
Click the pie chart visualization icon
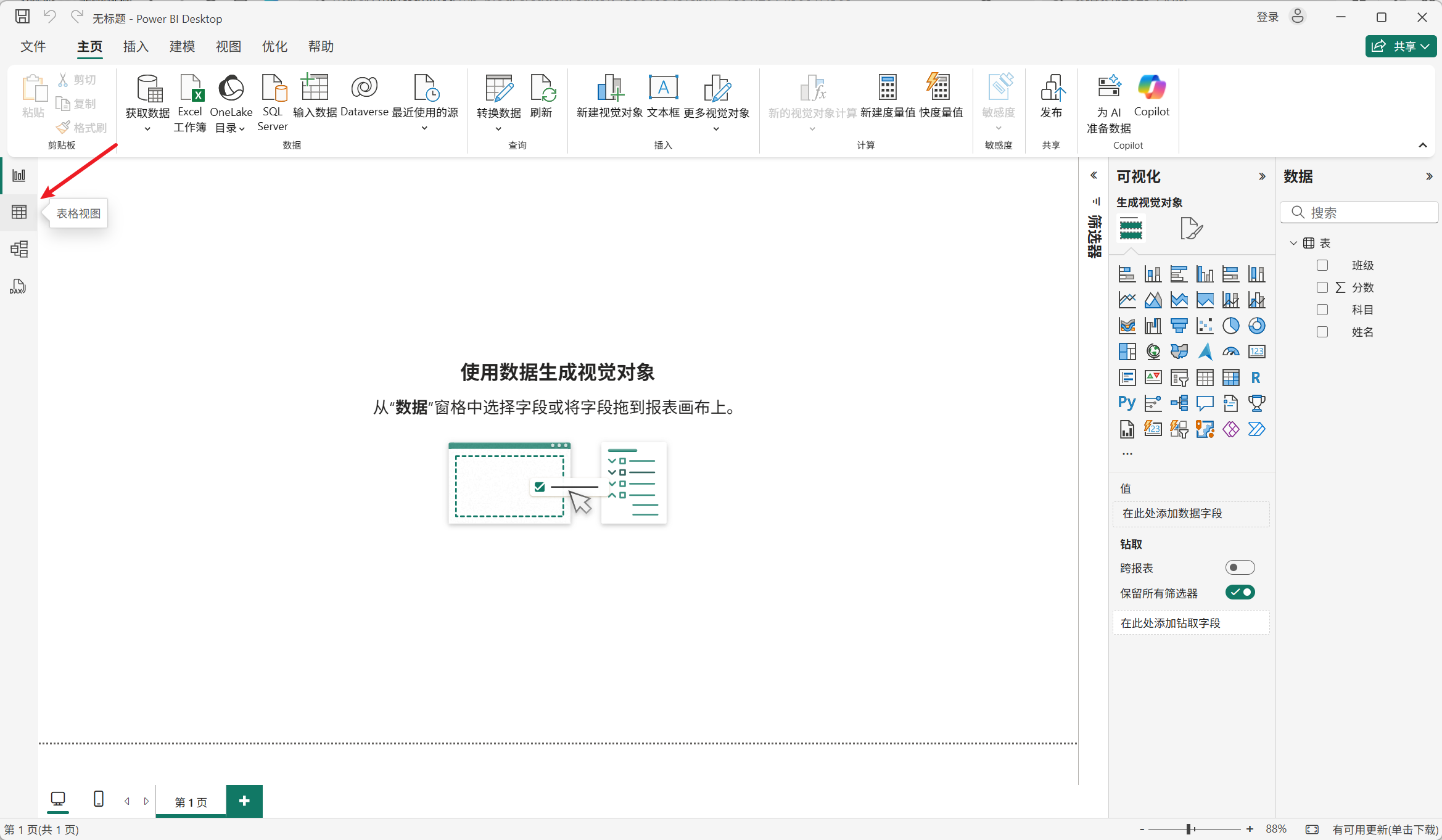(x=1230, y=326)
